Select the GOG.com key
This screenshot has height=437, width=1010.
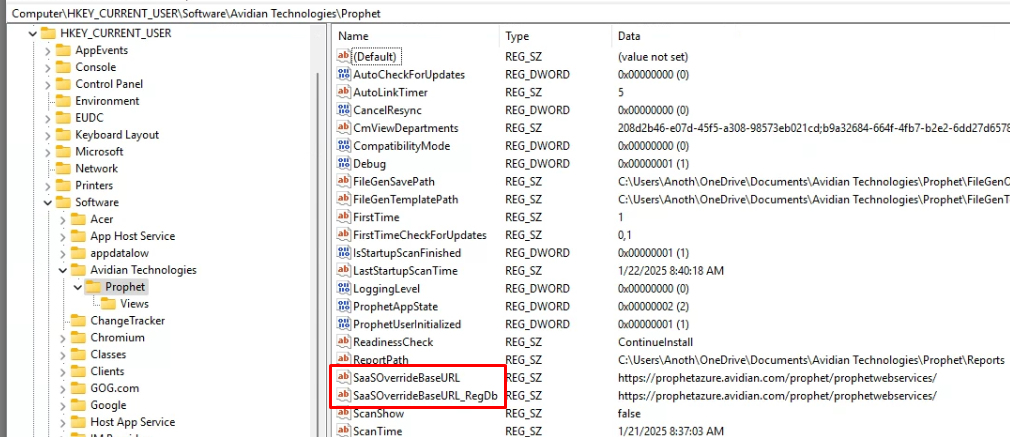(115, 388)
